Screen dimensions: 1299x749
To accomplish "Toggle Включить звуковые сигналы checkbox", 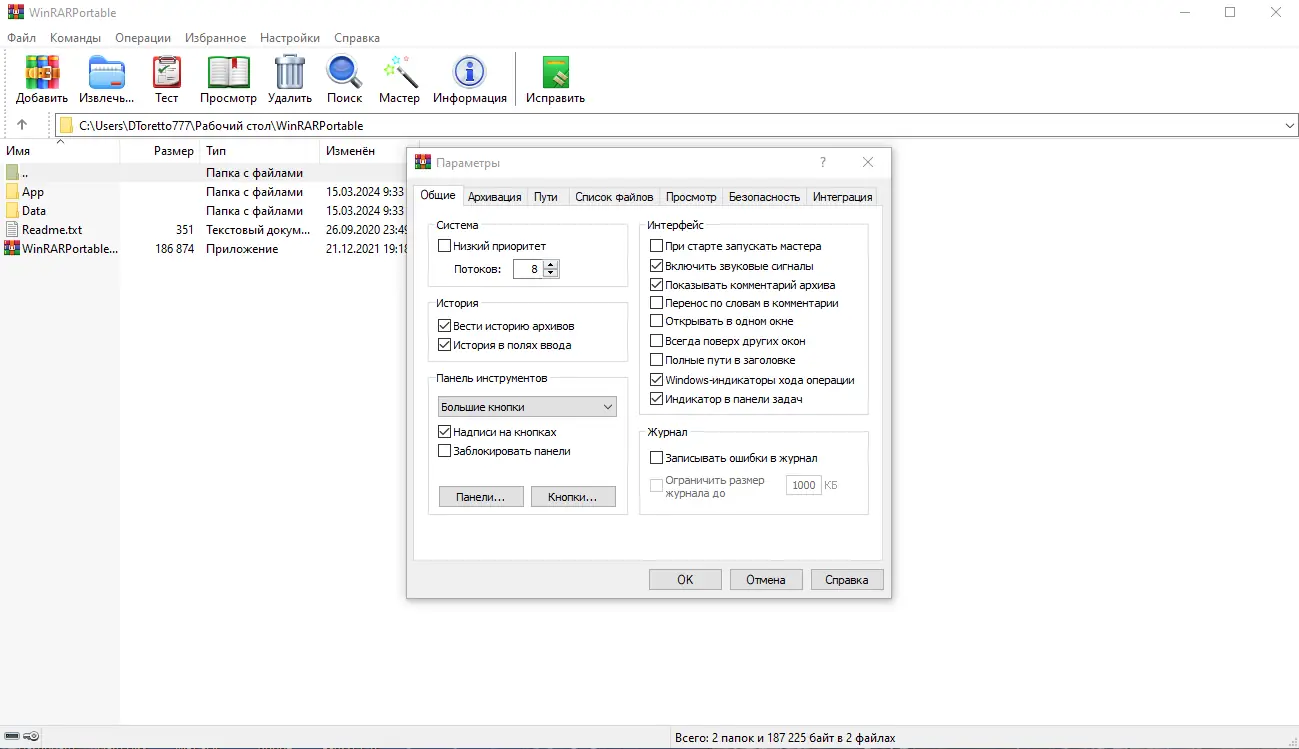I will pyautogui.click(x=656, y=266).
